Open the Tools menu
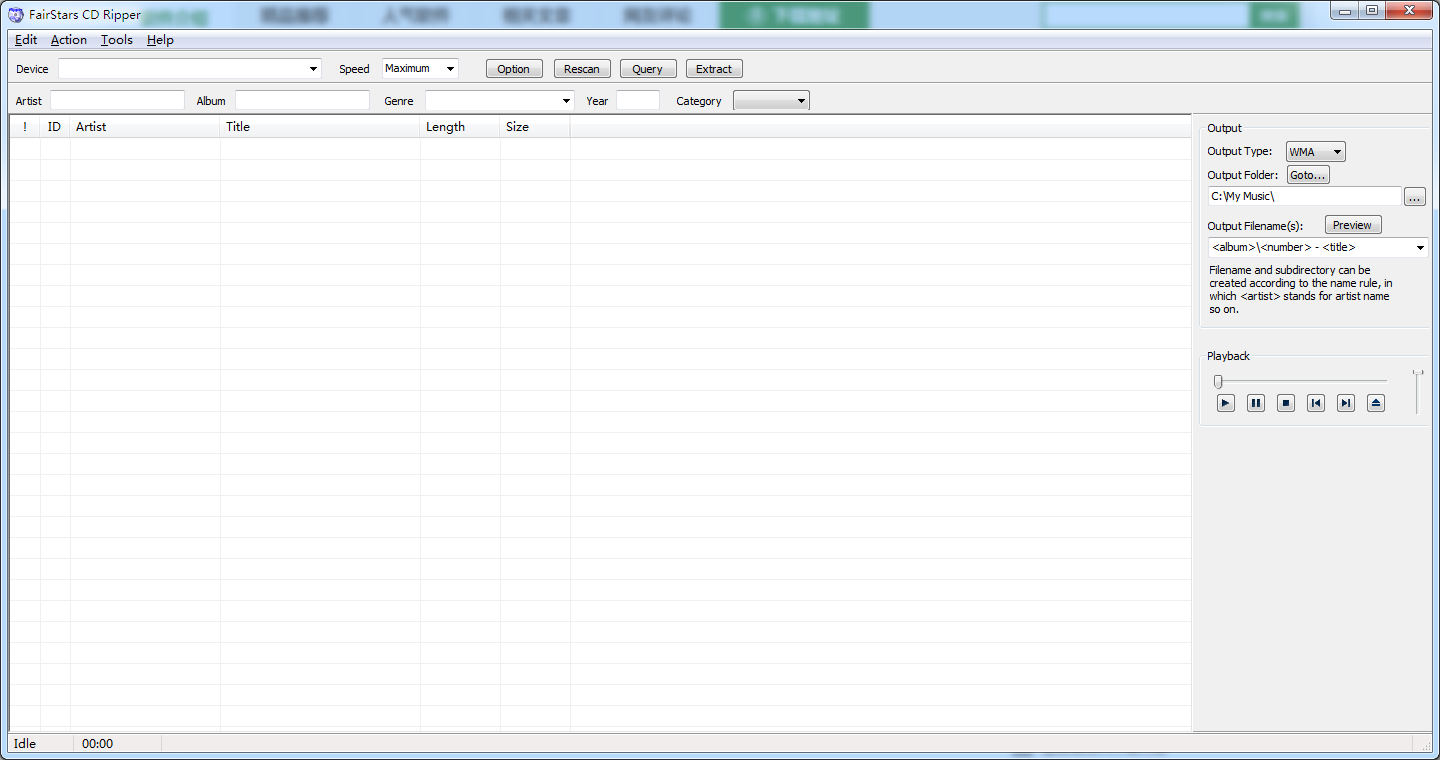This screenshot has height=760, width=1440. (x=117, y=40)
